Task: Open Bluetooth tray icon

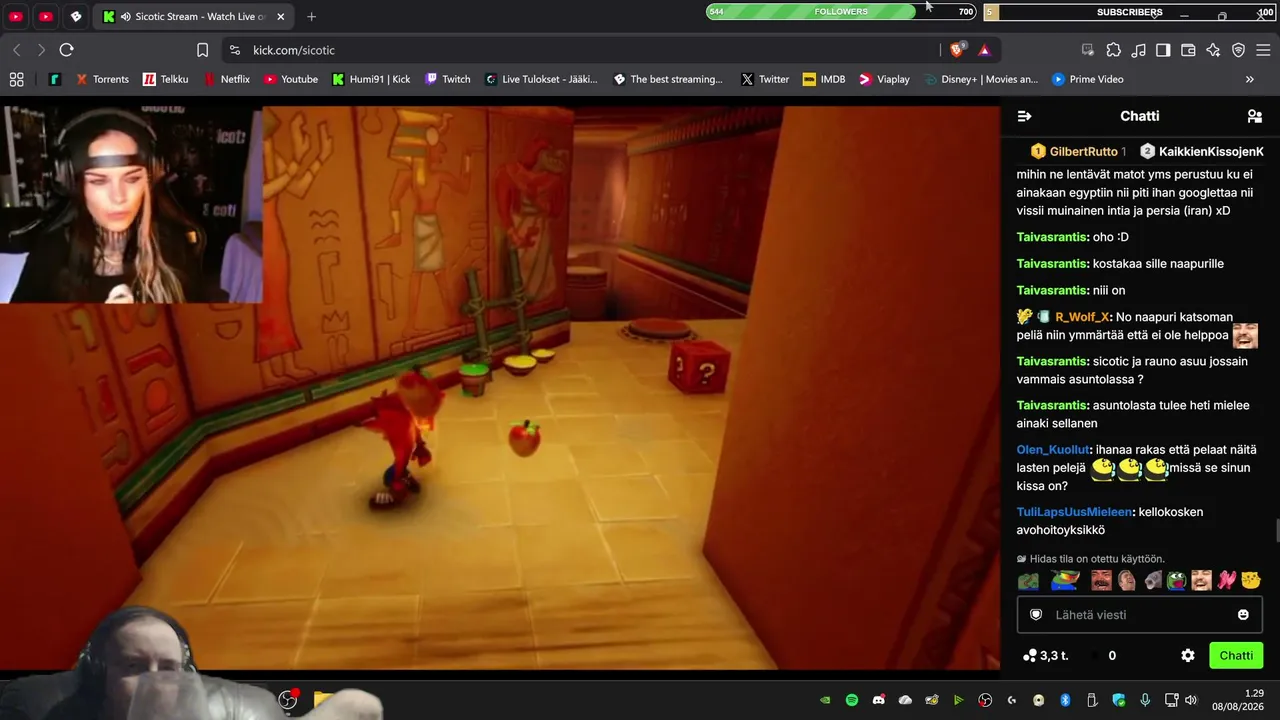Action: 1065,700
